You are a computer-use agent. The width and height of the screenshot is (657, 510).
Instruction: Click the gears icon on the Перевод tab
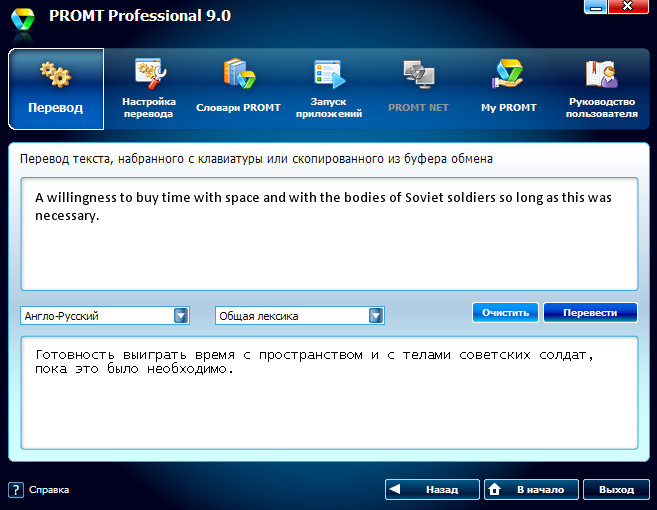pos(56,75)
